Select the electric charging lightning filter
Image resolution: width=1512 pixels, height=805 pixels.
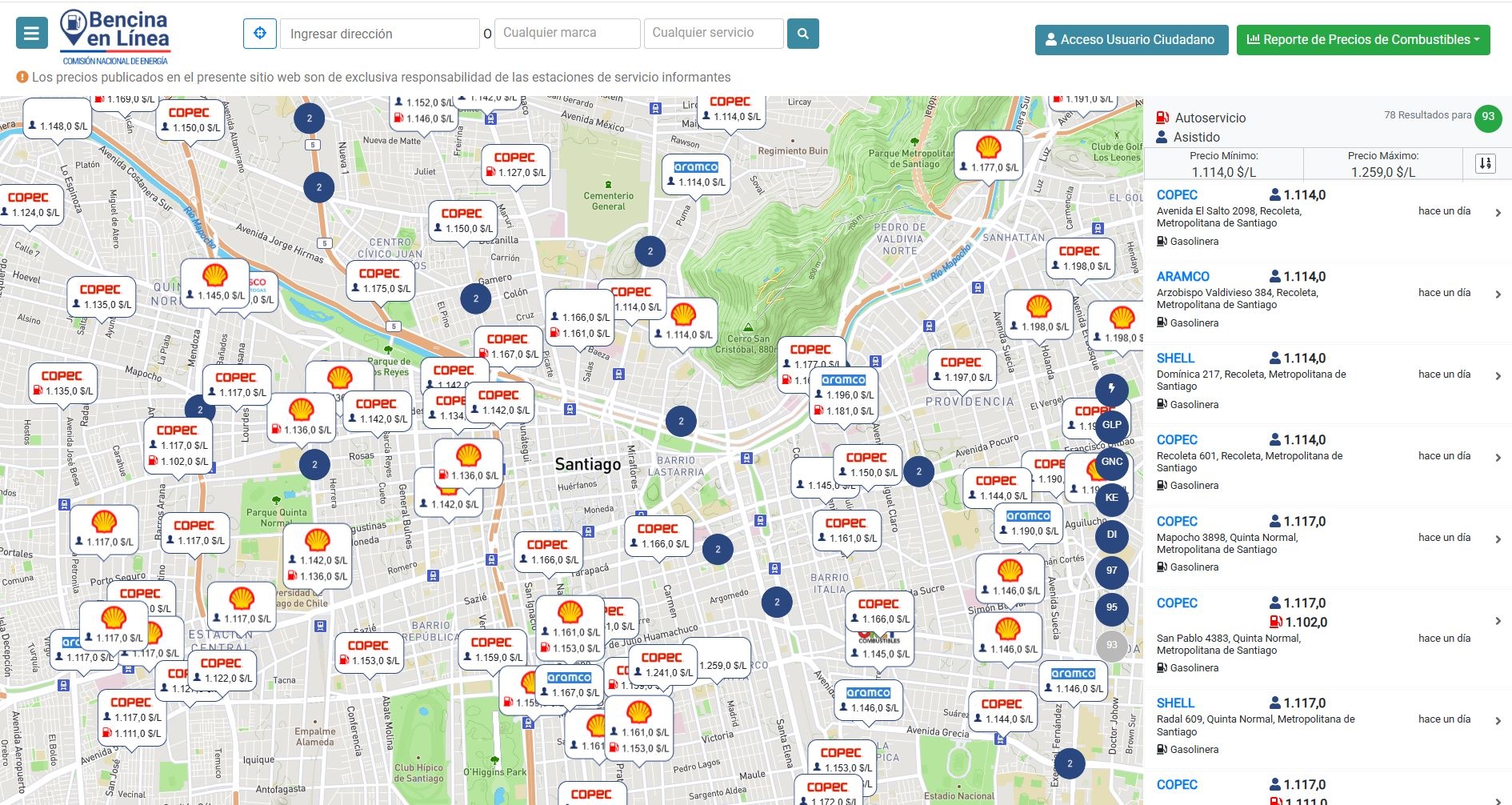click(1111, 390)
